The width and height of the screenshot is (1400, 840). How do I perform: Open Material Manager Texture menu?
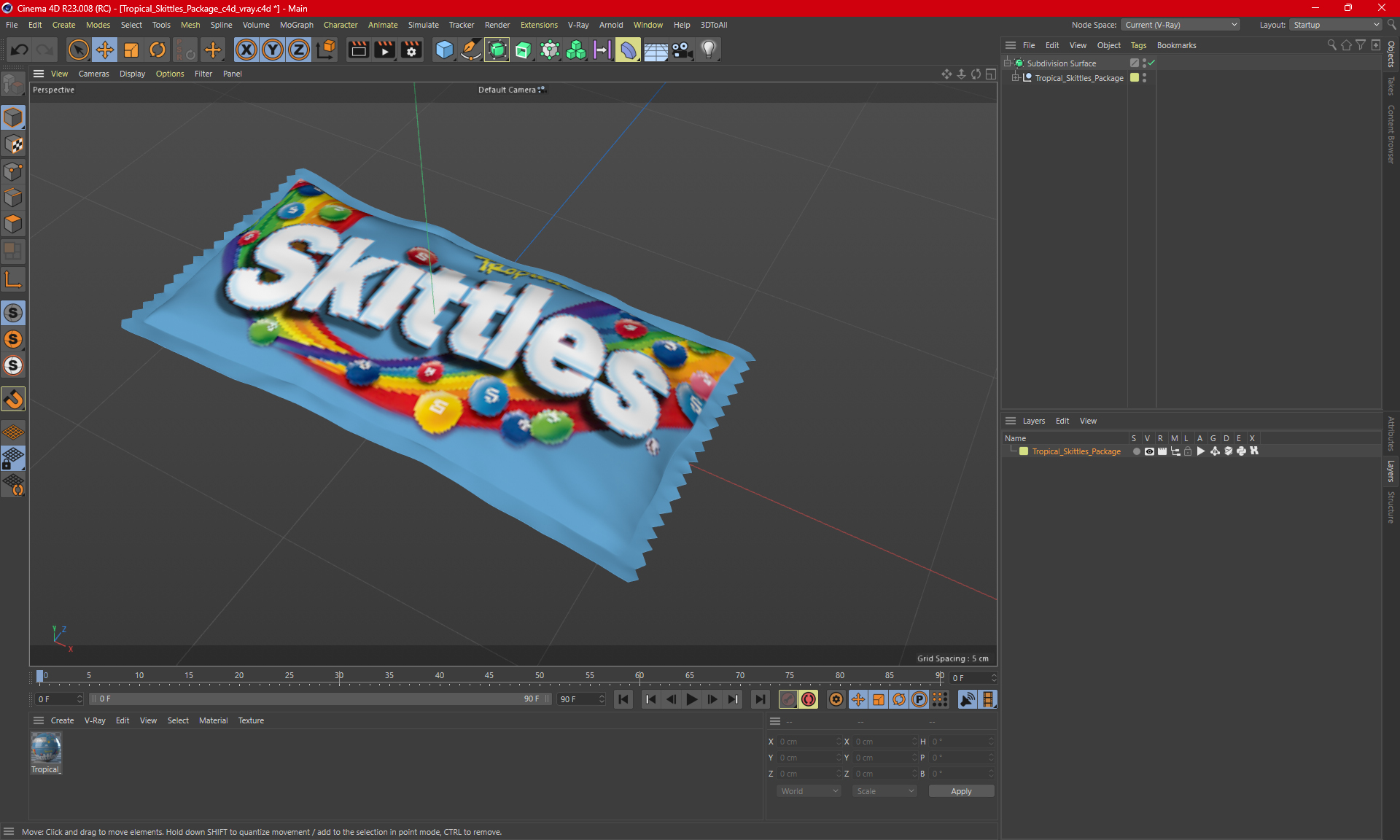click(251, 720)
